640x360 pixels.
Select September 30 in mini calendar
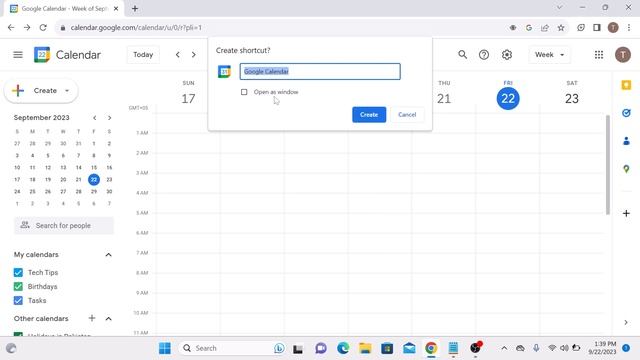pos(109,191)
